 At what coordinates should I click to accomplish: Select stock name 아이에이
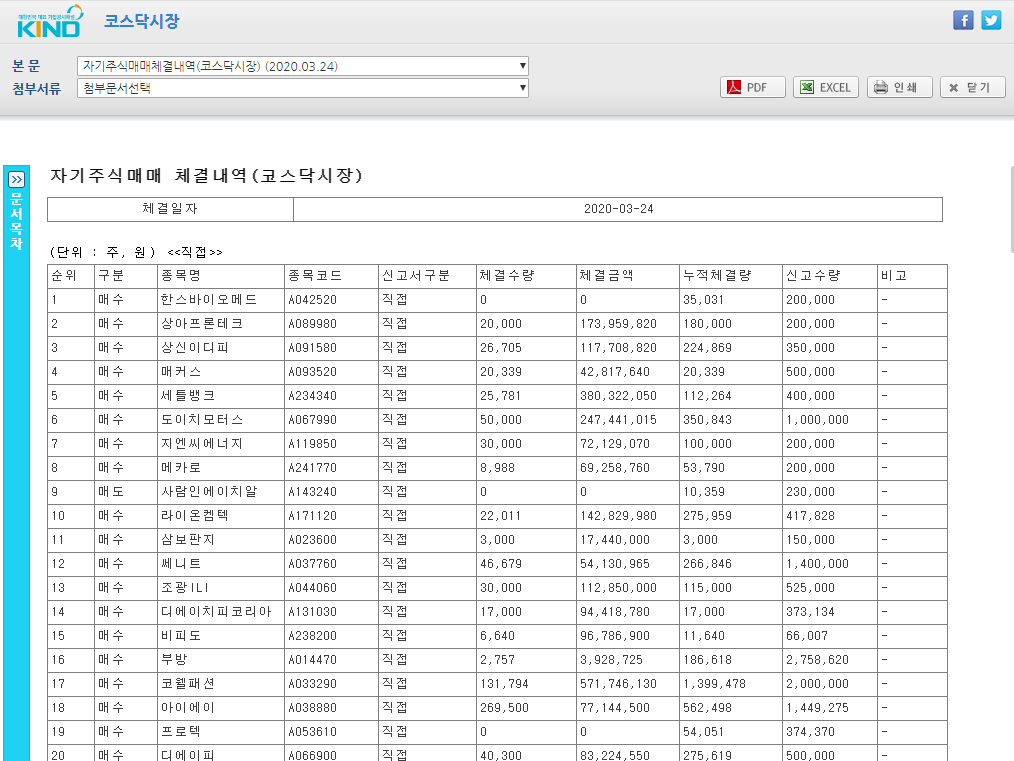coord(188,707)
